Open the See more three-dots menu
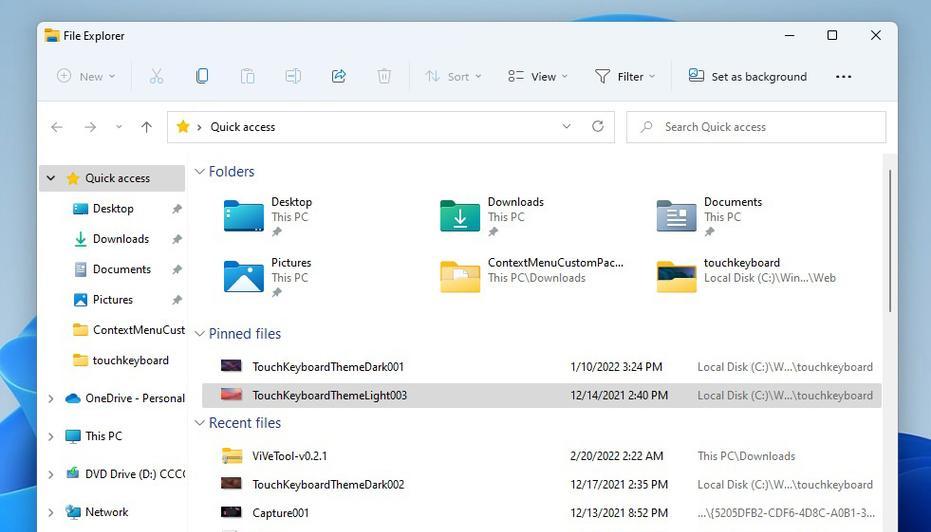Screen dimensions: 931x532 844,77
